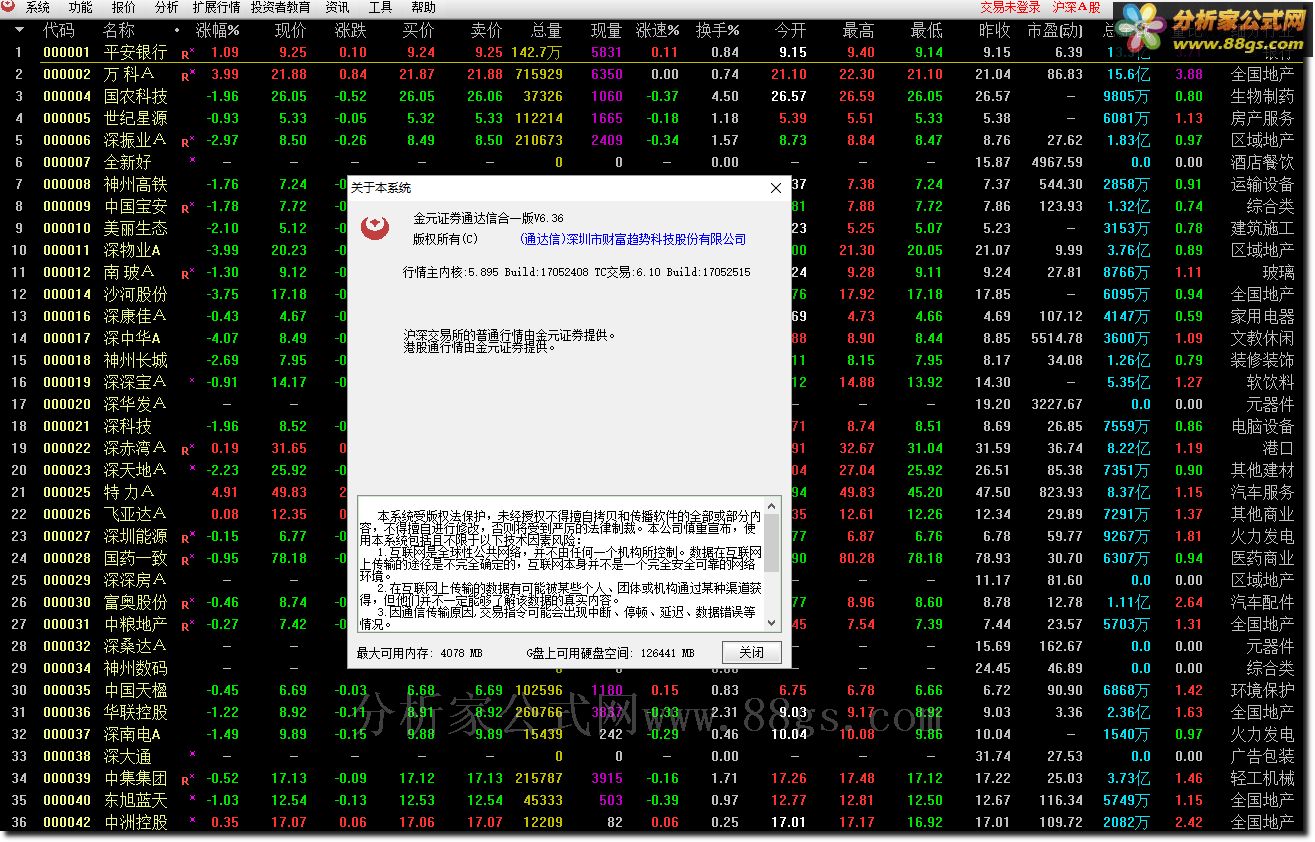This screenshot has width=1315, height=842.
Task: Select the 东旭蓝天 stock name
Action: (x=136, y=800)
